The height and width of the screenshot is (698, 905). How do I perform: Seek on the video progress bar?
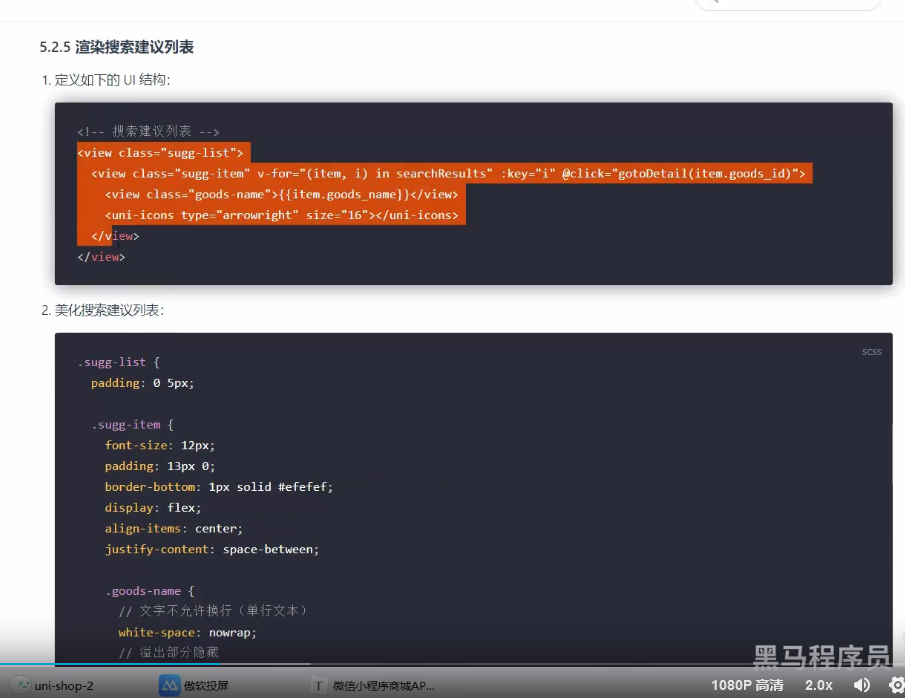tap(452, 665)
